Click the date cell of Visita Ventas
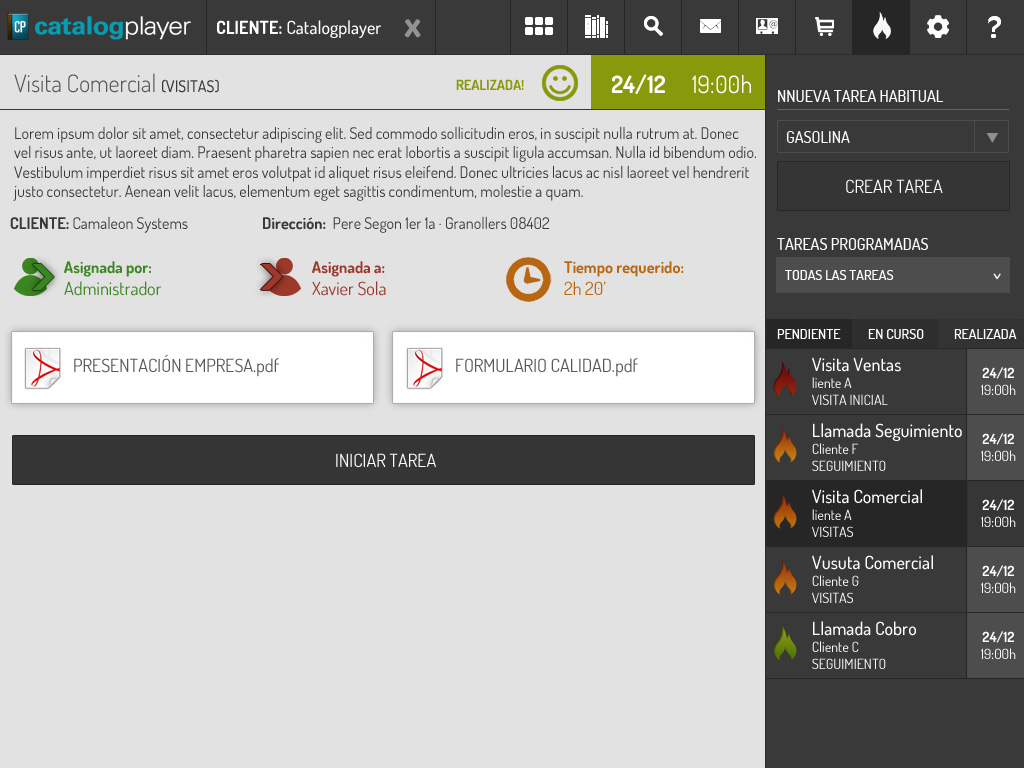The height and width of the screenshot is (768, 1024). 996,381
